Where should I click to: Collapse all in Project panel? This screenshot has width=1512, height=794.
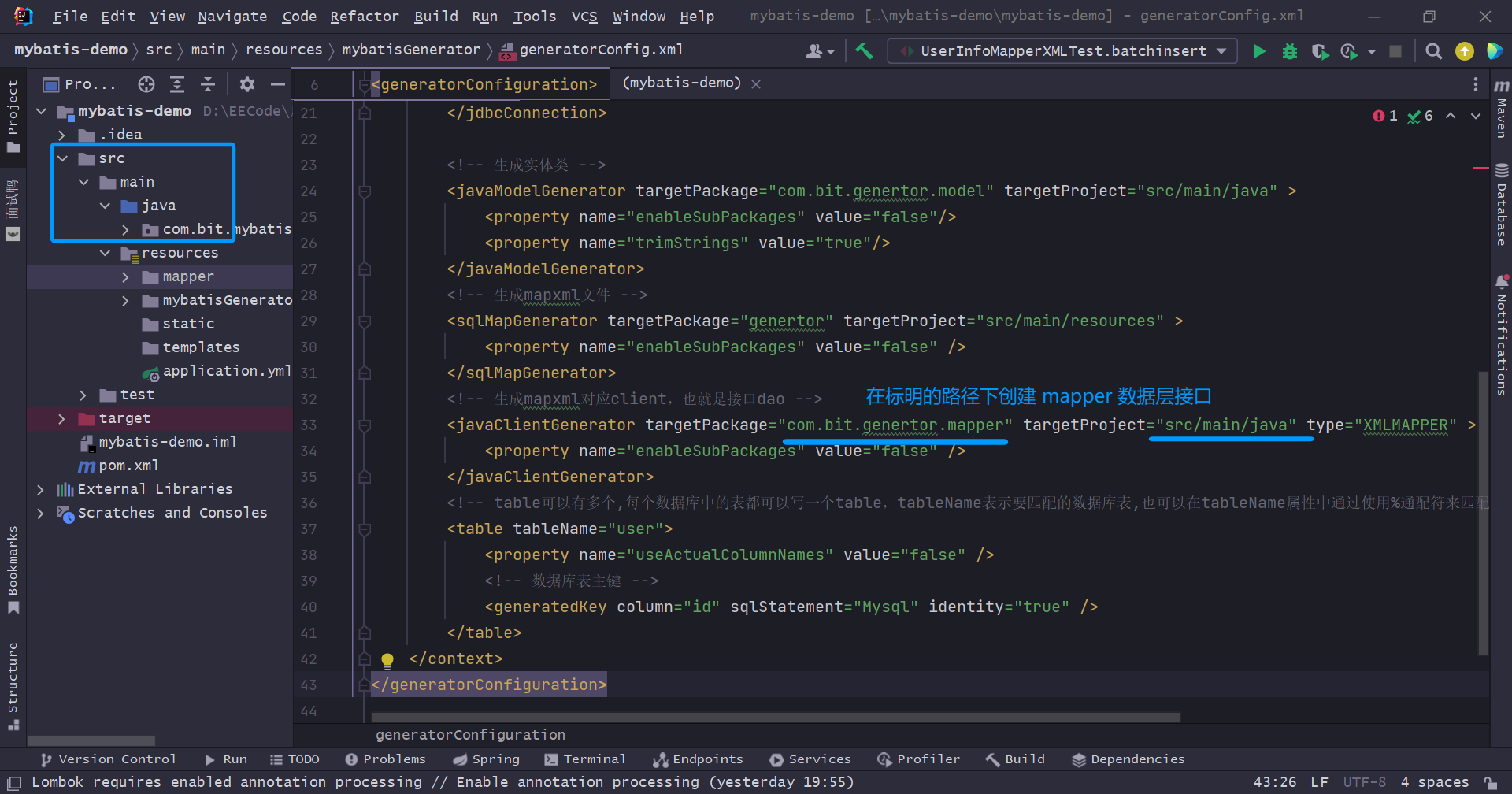pos(208,84)
